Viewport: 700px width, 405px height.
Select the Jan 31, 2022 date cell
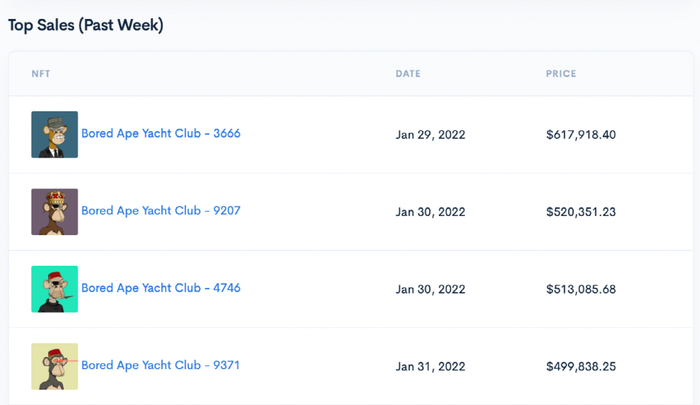[x=431, y=366]
